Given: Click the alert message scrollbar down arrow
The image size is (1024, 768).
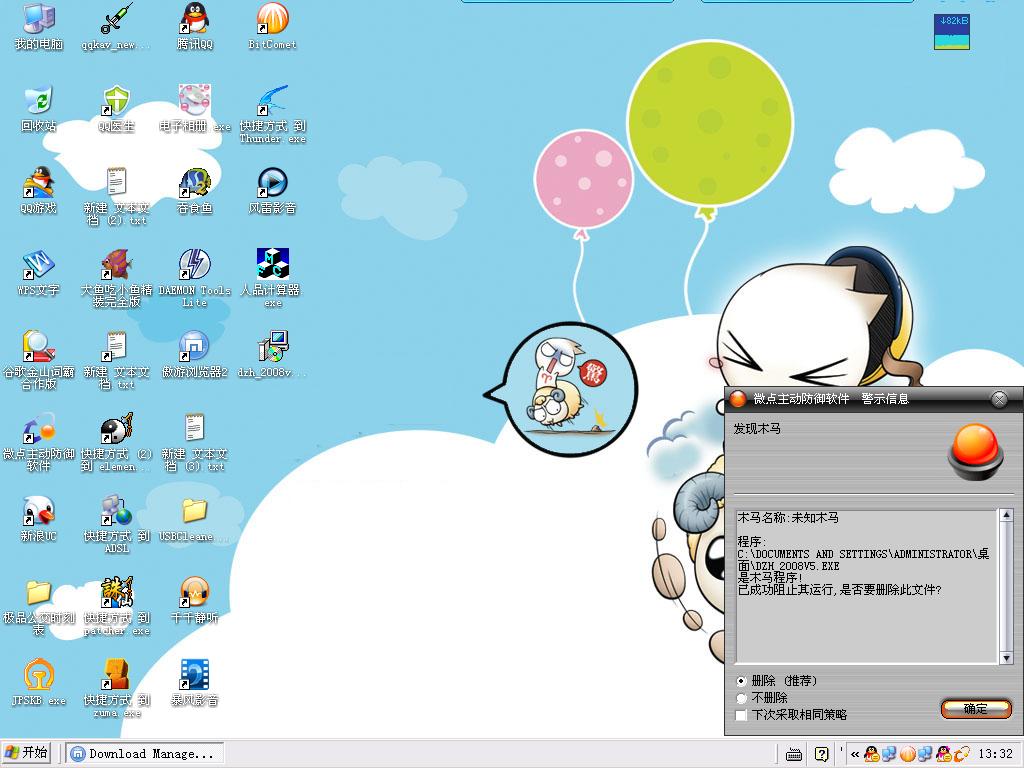Looking at the screenshot, I should point(1006,658).
